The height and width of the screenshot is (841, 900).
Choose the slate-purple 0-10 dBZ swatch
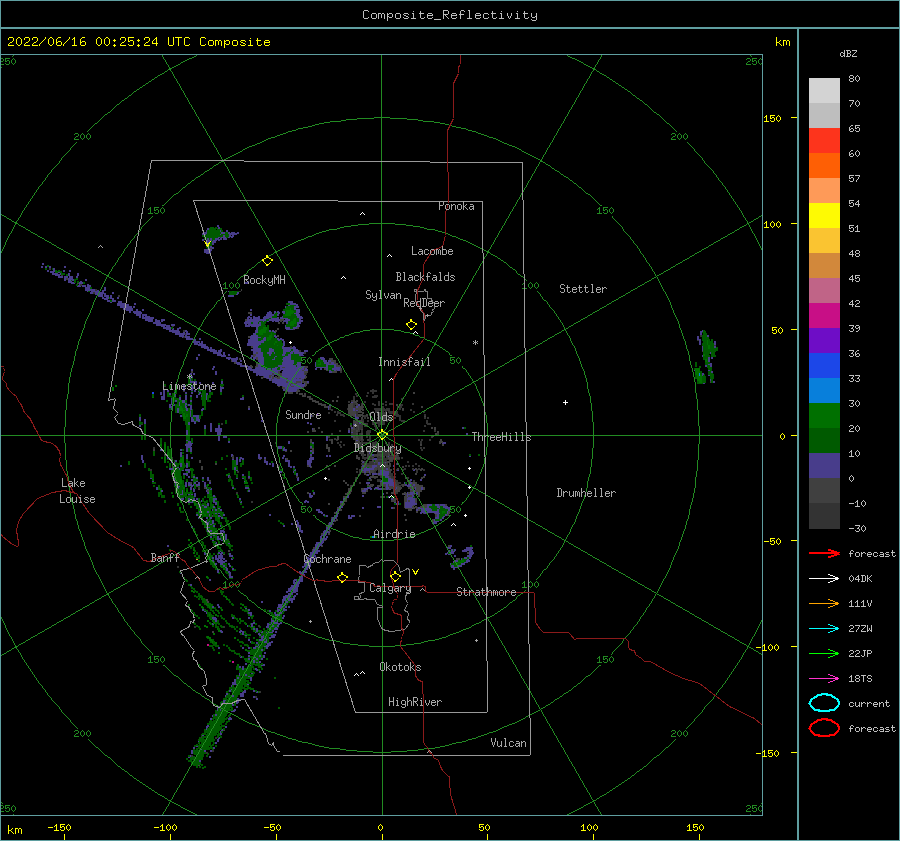[824, 466]
